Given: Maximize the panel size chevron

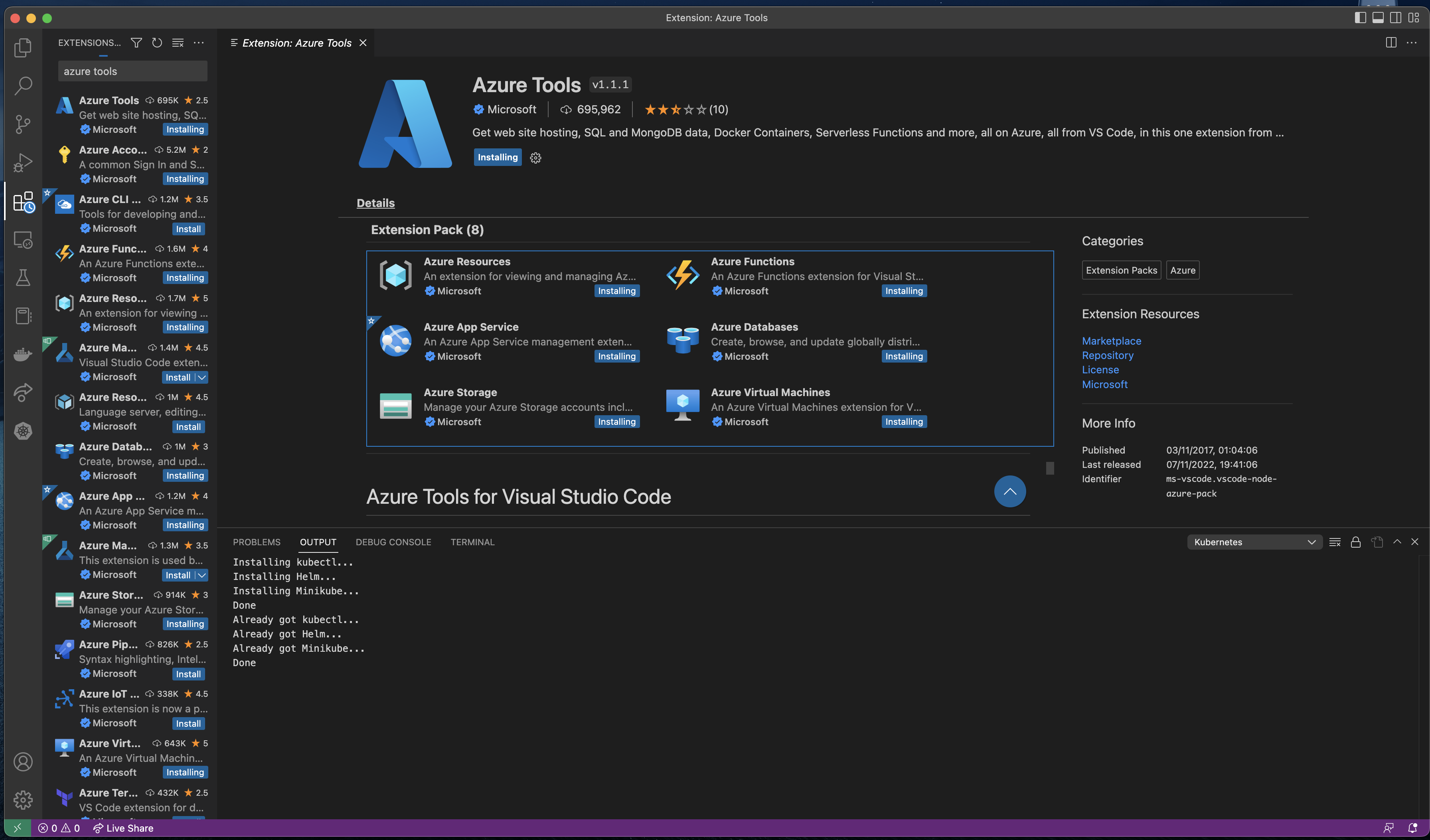Looking at the screenshot, I should click(x=1396, y=542).
